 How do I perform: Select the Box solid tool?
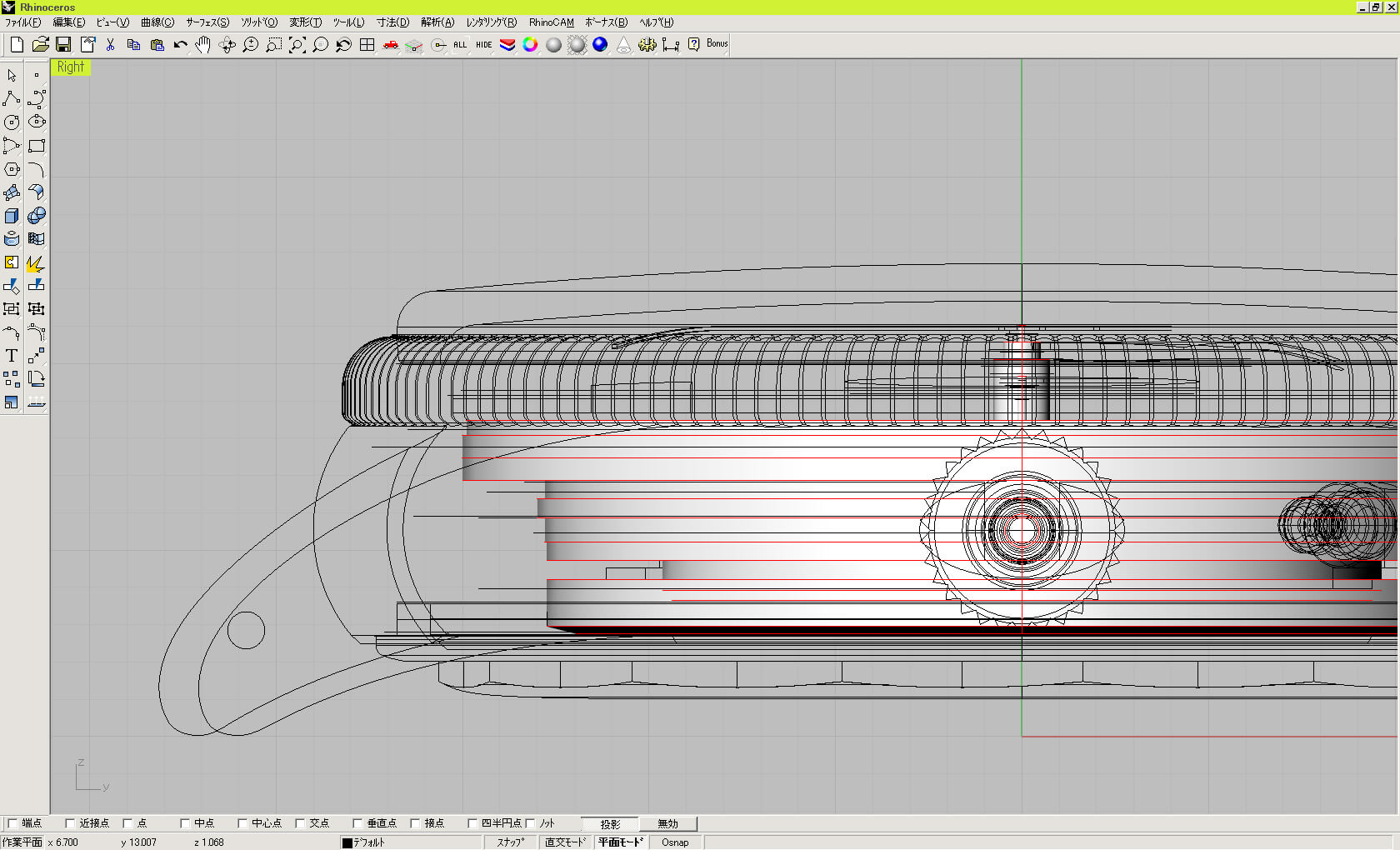12,216
